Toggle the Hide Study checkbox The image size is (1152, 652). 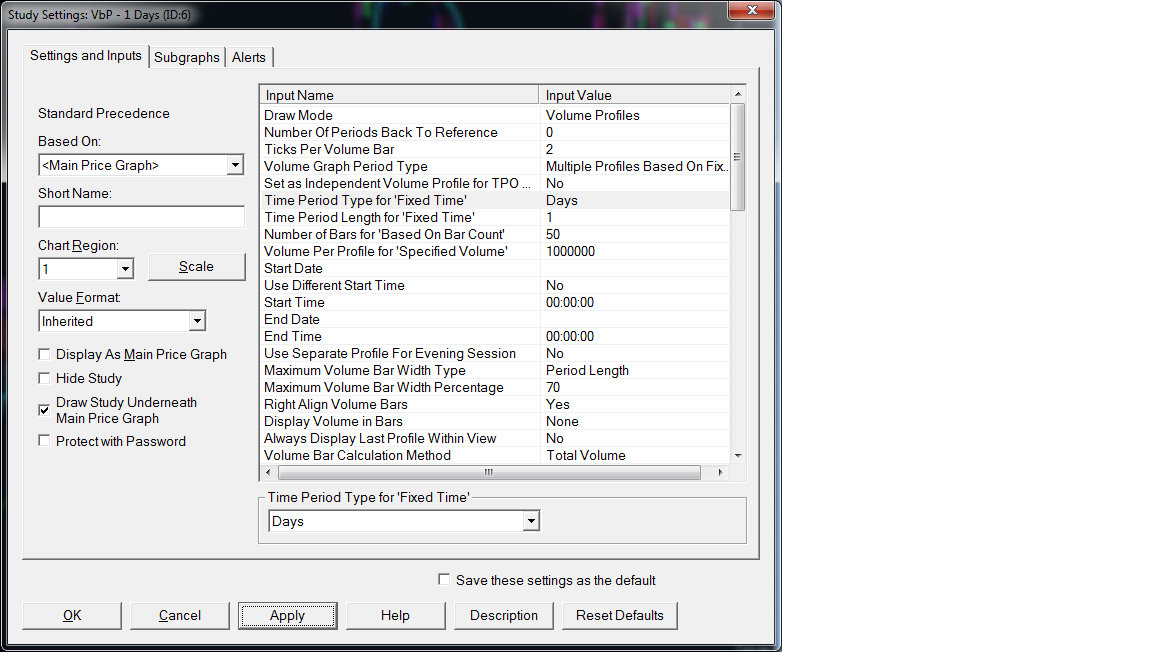click(x=44, y=378)
